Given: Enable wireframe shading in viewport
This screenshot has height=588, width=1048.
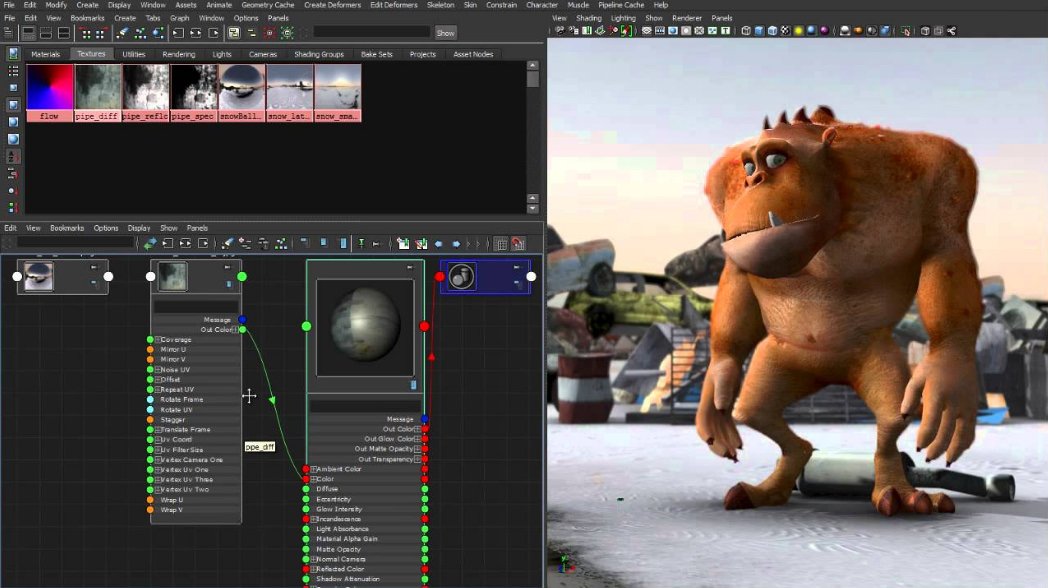Looking at the screenshot, I should 746,31.
